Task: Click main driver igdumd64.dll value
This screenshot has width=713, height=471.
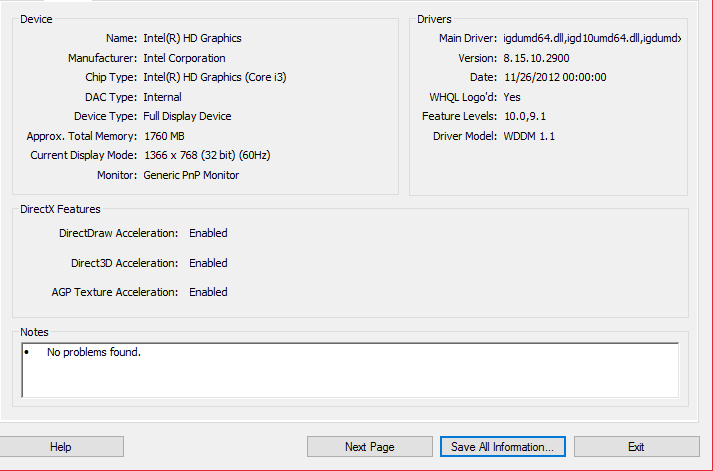Action: pos(592,38)
